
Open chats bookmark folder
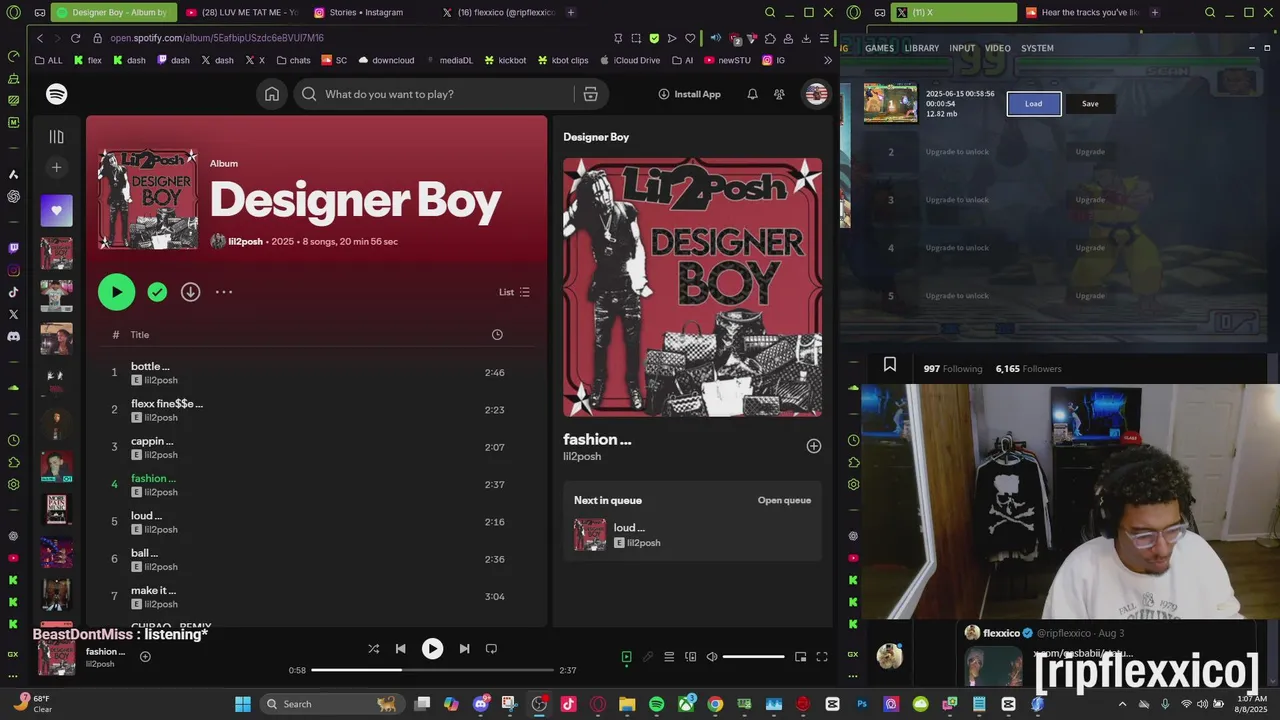[293, 60]
